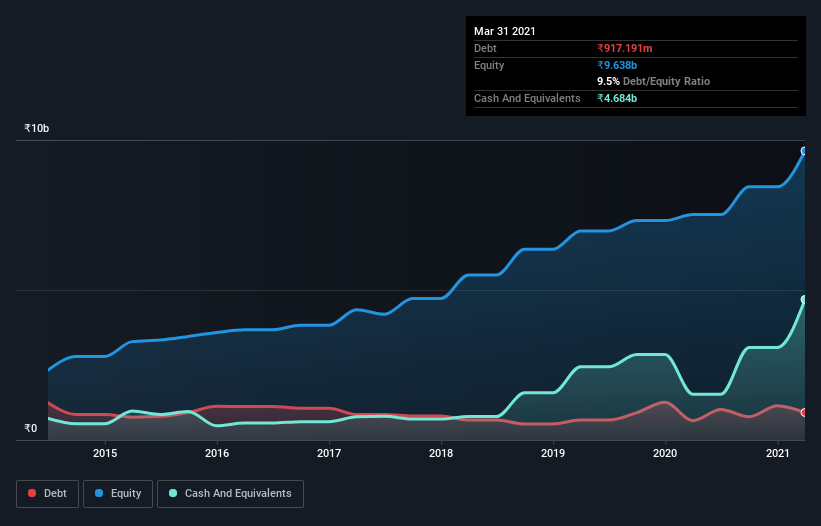The width and height of the screenshot is (821, 526).
Task: Toggle the Debt series legend button
Action: [47, 494]
